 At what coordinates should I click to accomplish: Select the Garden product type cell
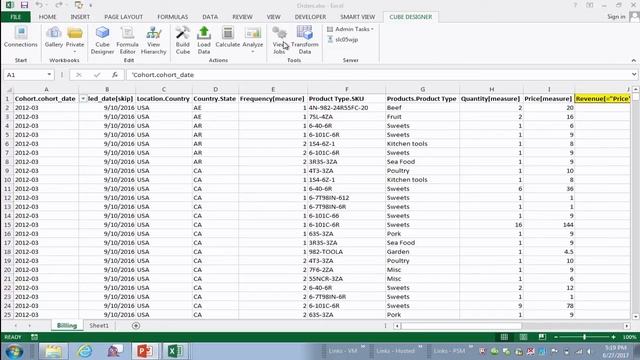point(422,252)
